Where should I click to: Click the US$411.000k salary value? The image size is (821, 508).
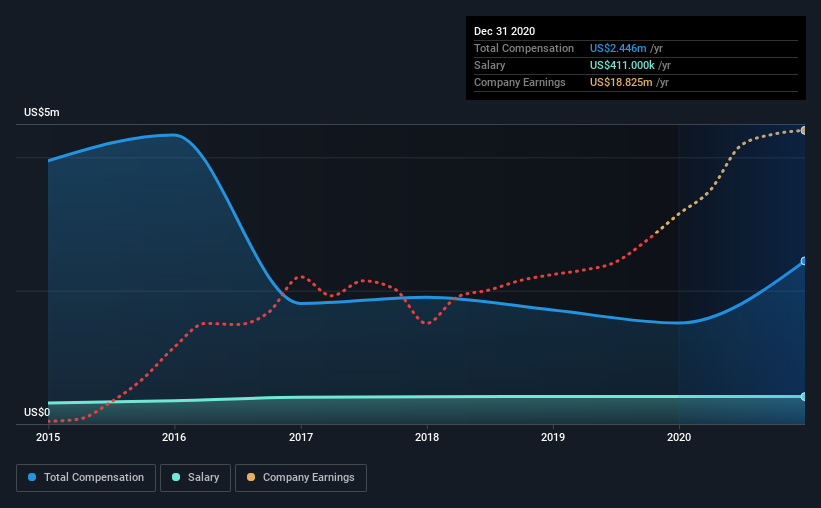coord(622,65)
